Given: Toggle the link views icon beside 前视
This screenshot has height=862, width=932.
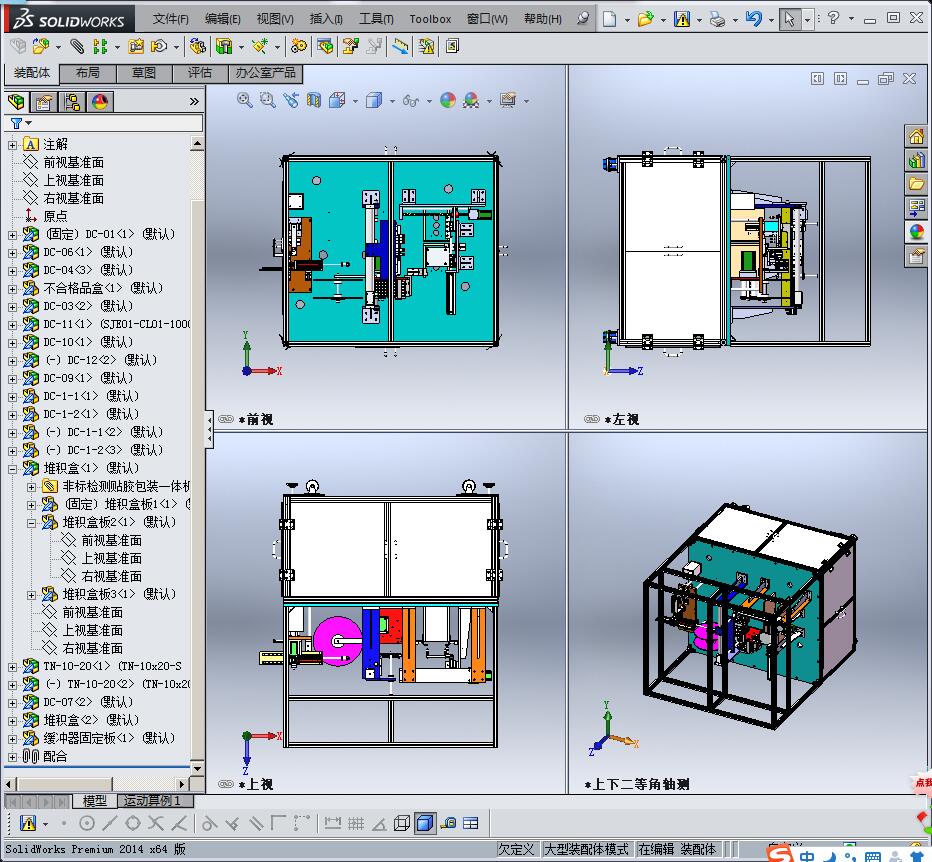Looking at the screenshot, I should (x=226, y=419).
